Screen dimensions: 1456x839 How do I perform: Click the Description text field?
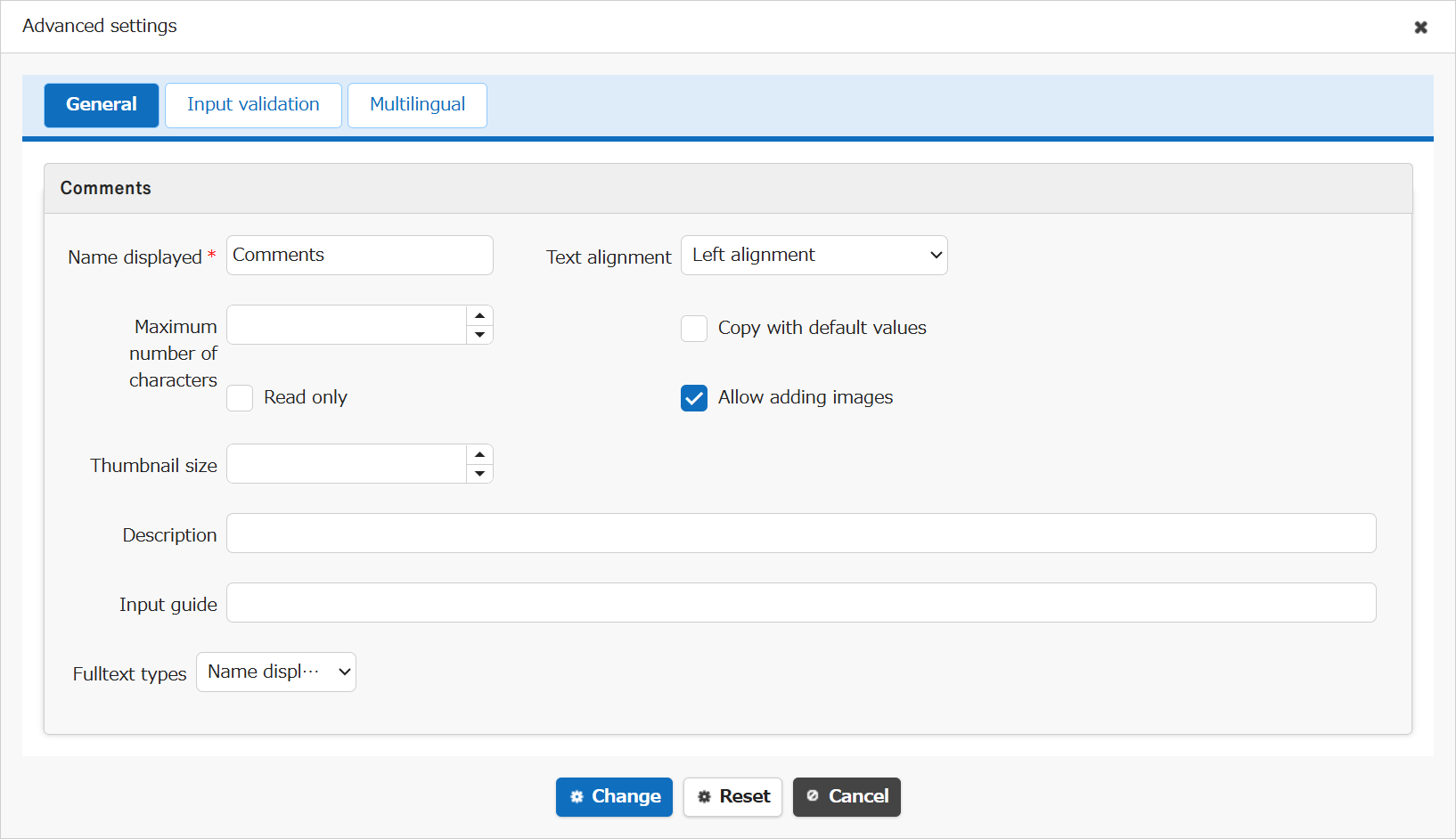coord(801,534)
